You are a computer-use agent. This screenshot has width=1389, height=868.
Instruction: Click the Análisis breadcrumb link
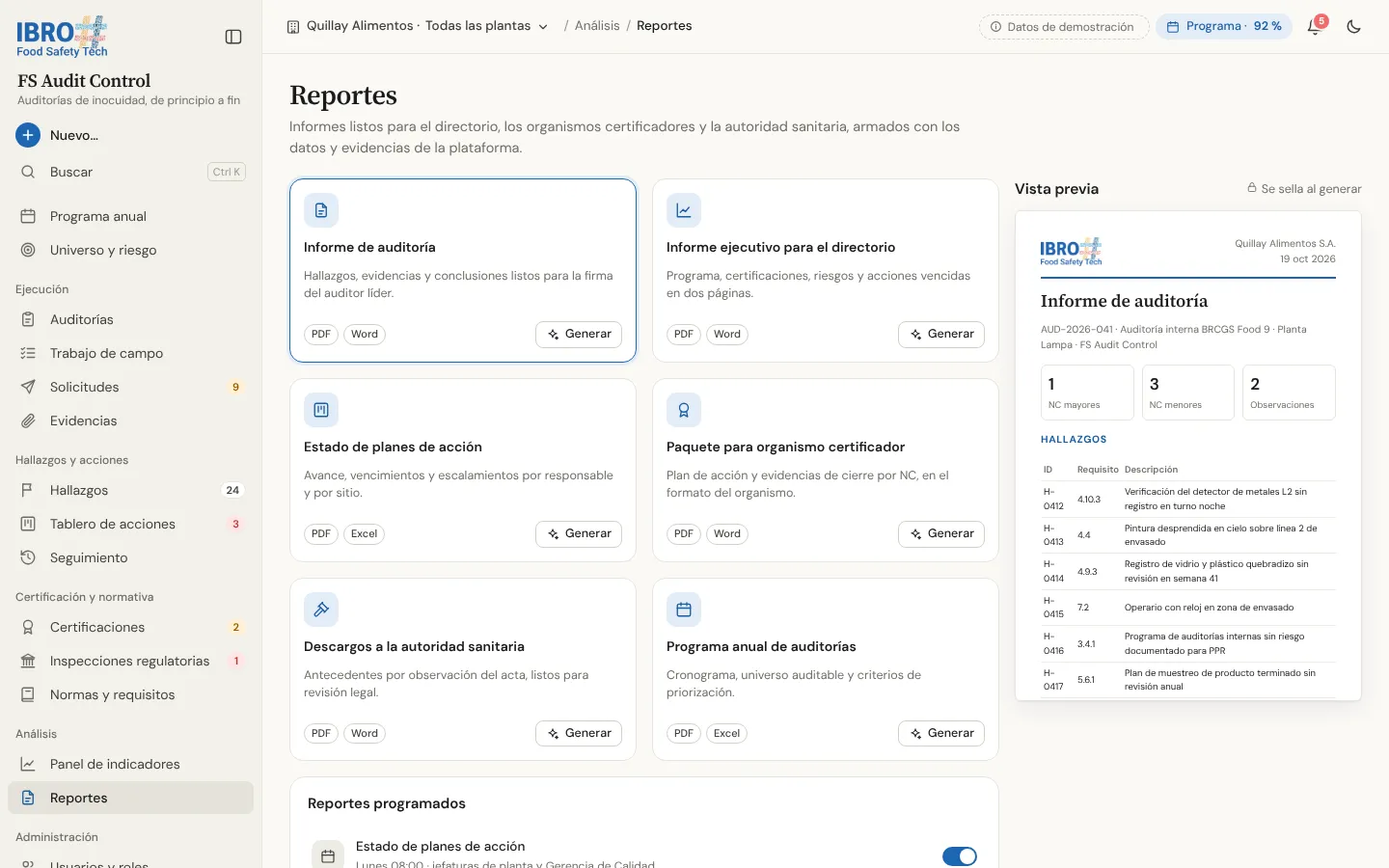pos(597,26)
